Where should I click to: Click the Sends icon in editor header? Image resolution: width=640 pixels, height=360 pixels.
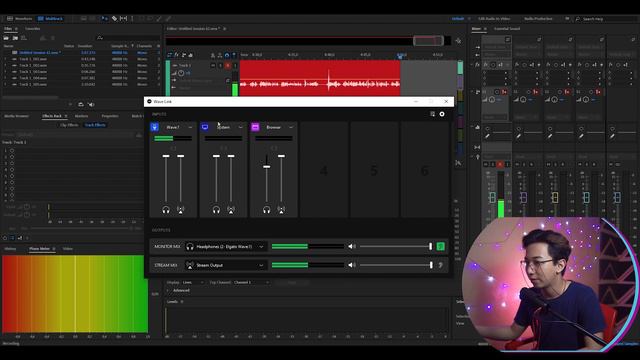tap(184, 55)
